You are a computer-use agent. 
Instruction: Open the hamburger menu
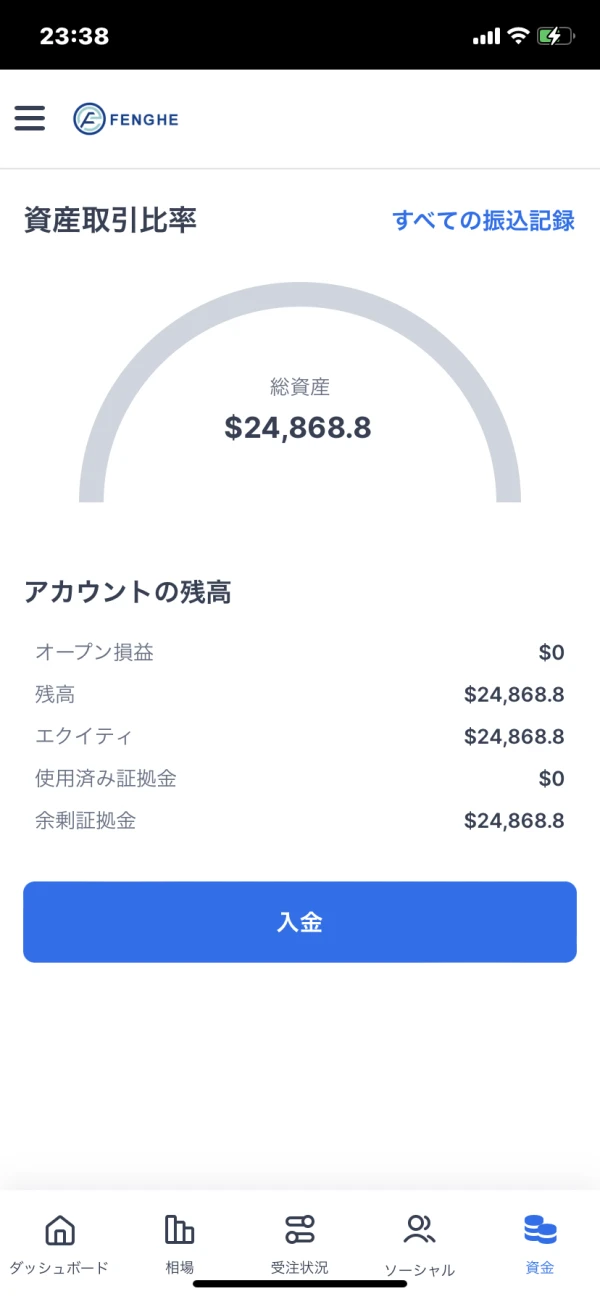[x=30, y=119]
